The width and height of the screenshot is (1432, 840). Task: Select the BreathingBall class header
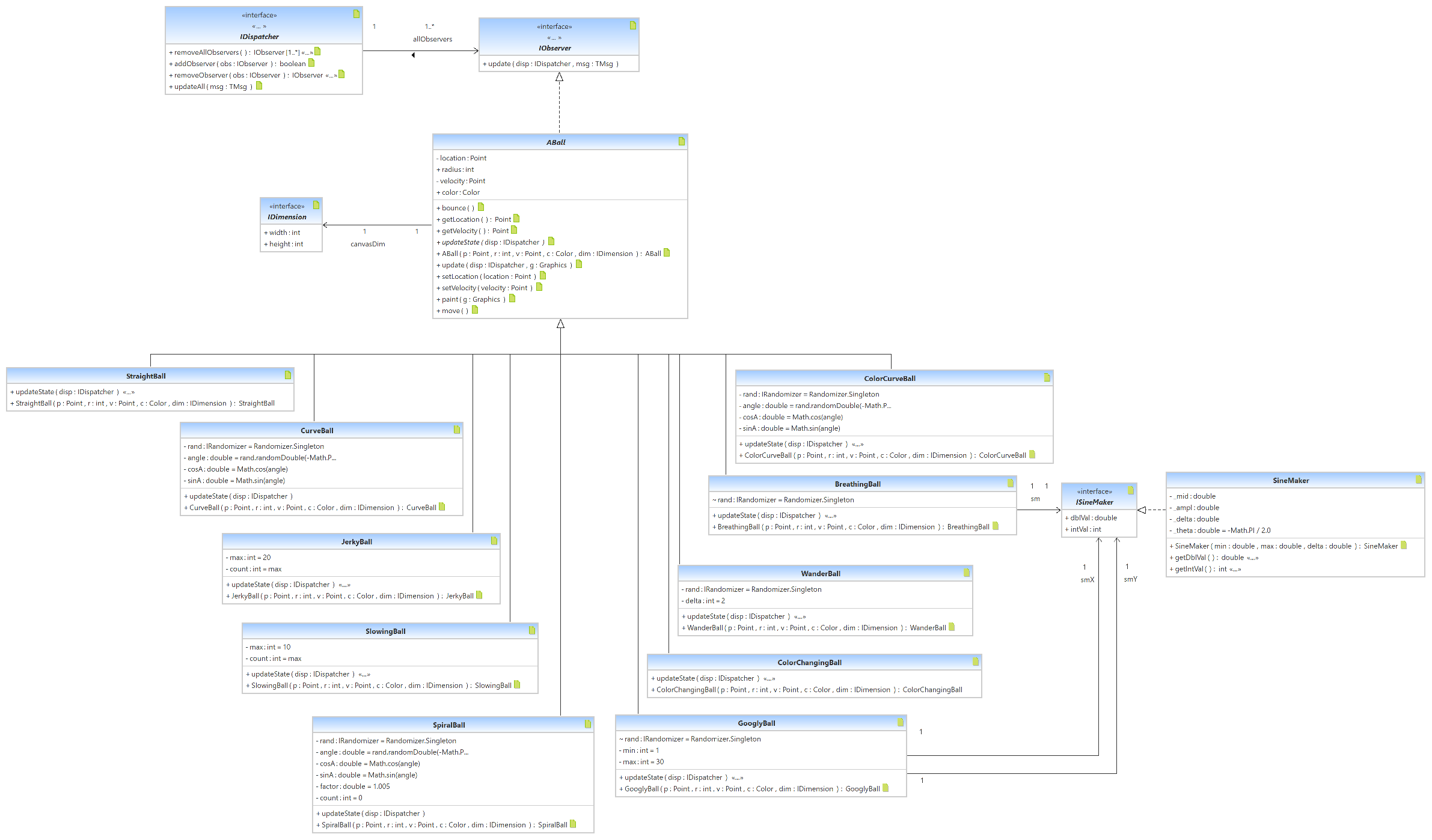pos(857,484)
